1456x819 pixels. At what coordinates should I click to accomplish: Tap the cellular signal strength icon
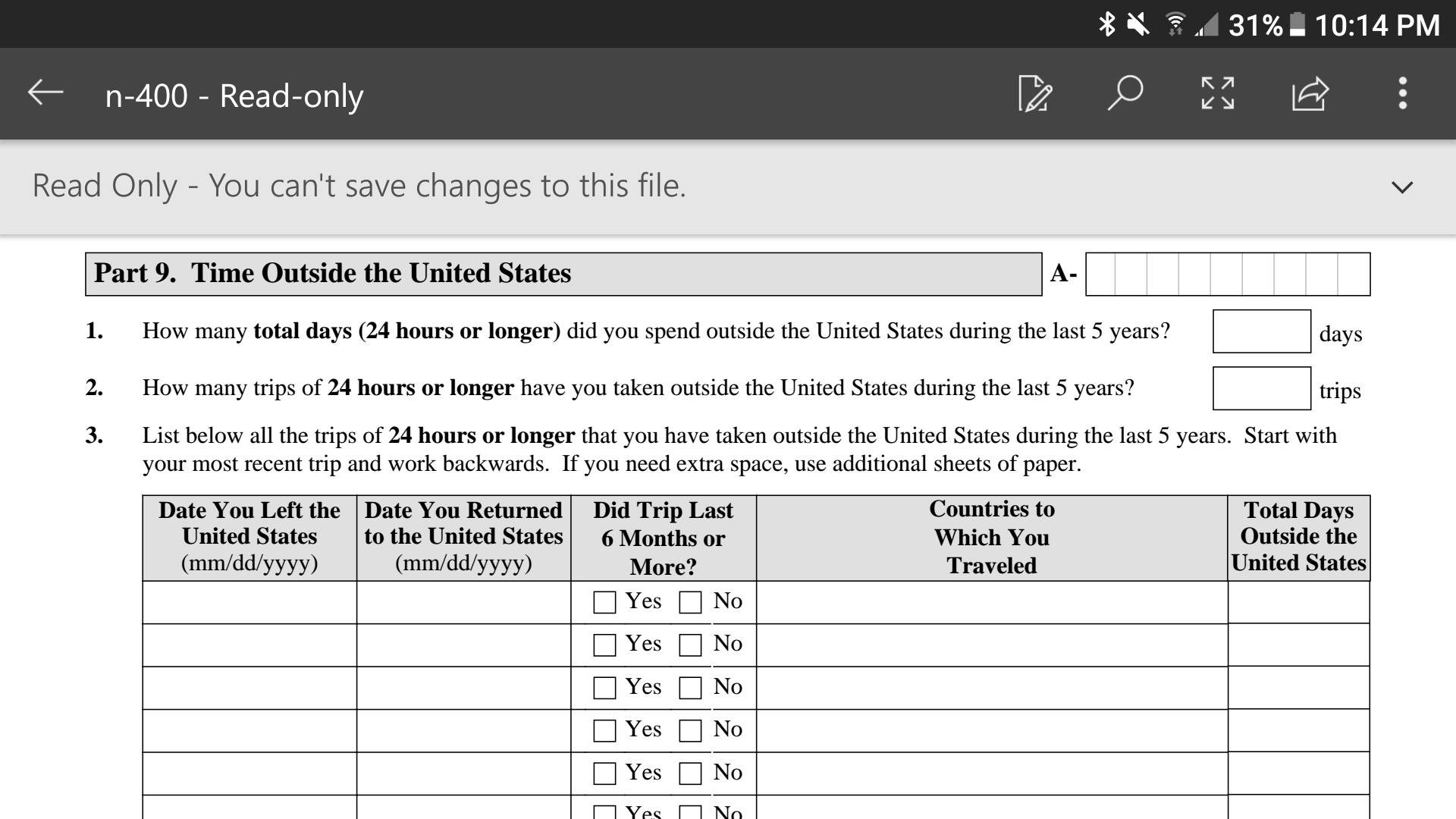point(1207,25)
